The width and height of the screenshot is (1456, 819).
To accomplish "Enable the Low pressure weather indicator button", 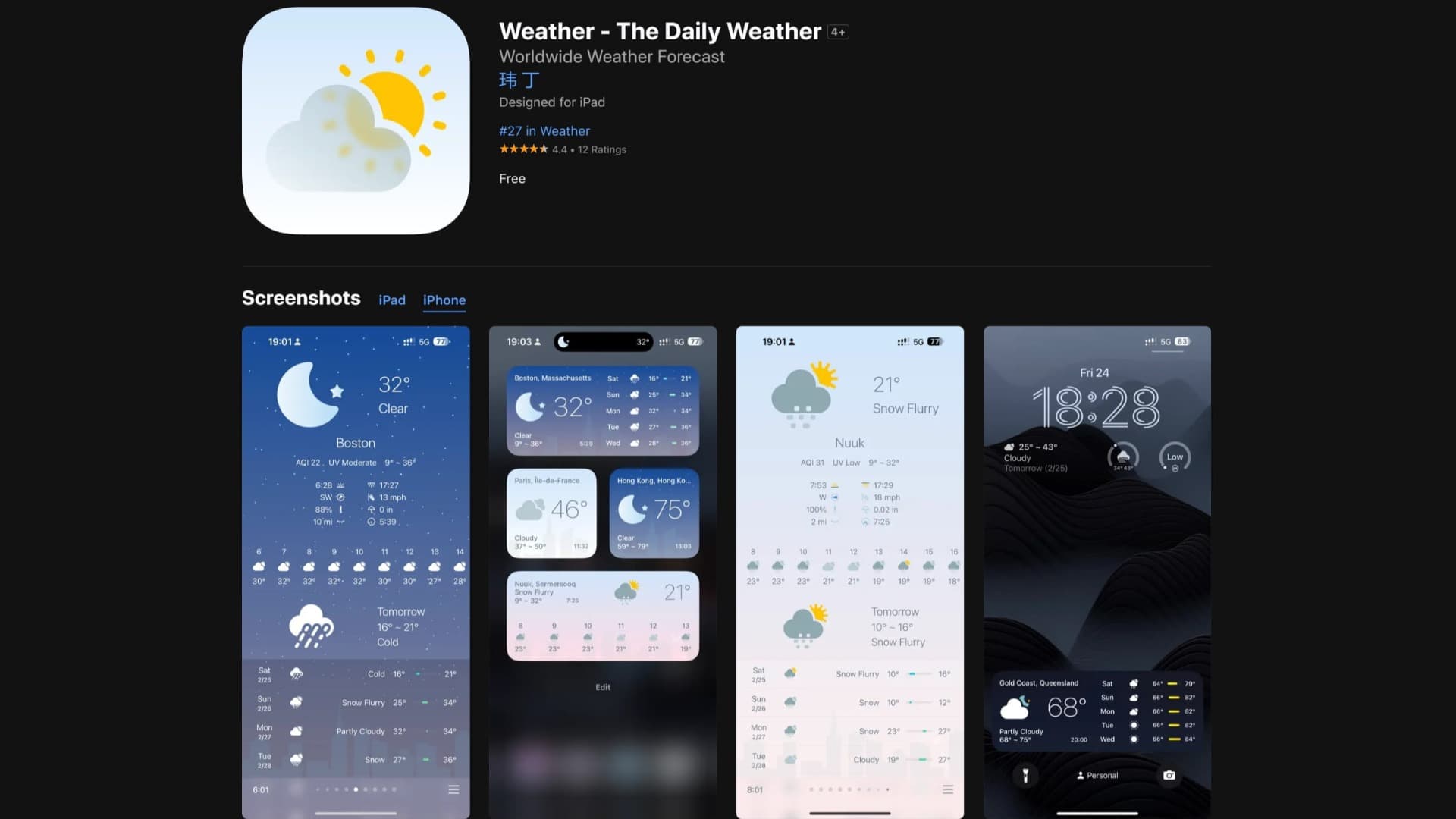I will click(1173, 457).
